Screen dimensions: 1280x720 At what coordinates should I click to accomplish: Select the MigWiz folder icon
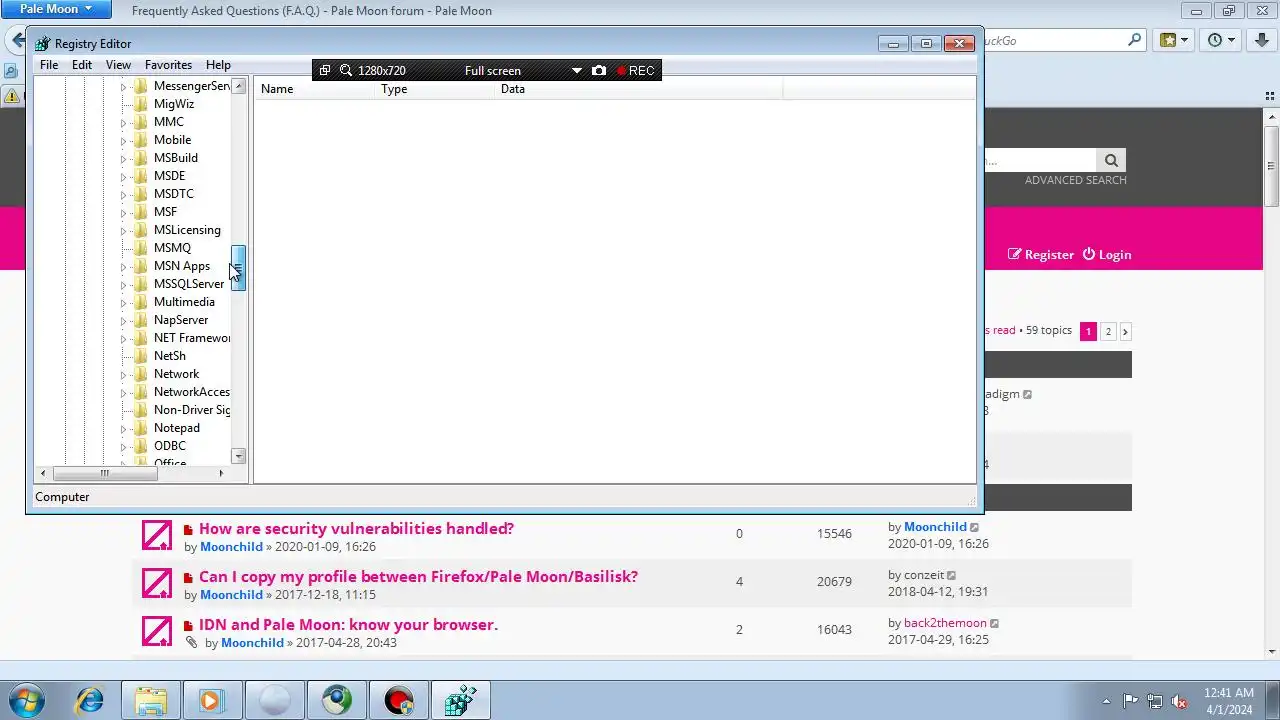tap(141, 104)
